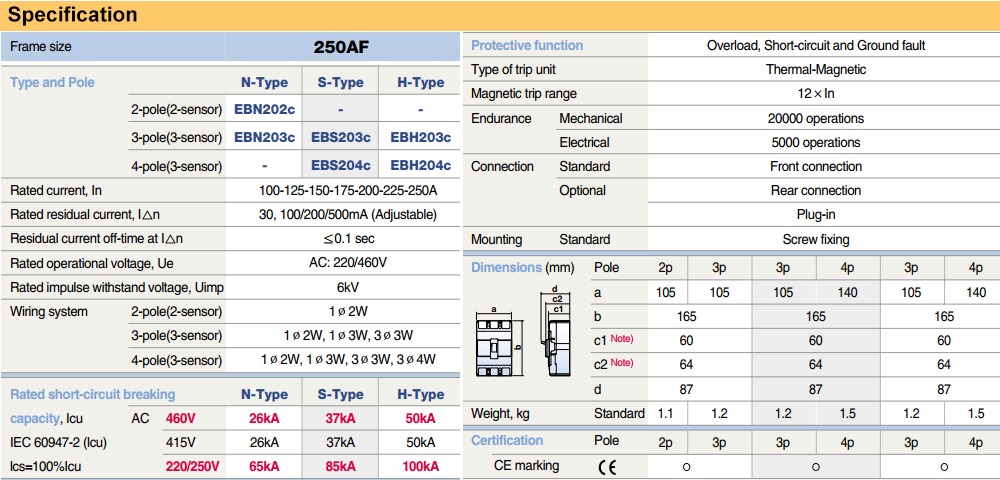Click the Rated impulse withstand voltage, Uimp label
1000x480 pixels.
(x=117, y=288)
